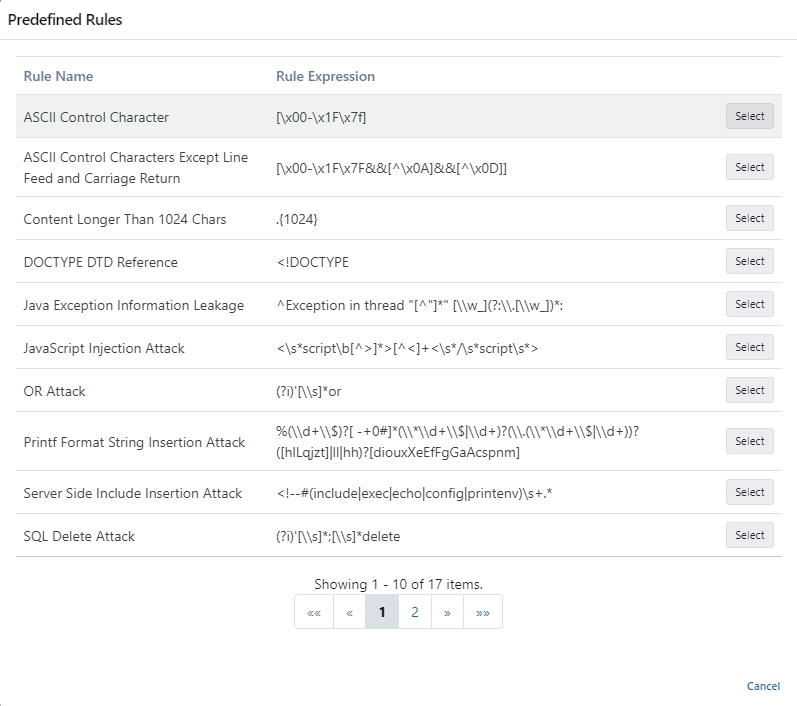Viewport: 797px width, 706px height.
Task: Select the SQL Delete Attack rule
Action: pos(749,535)
